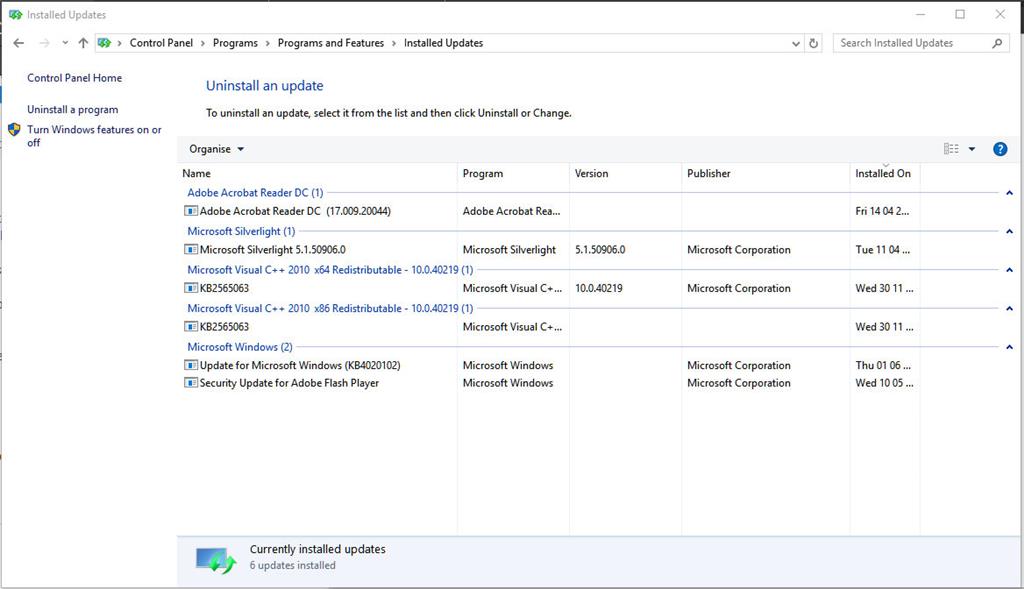Collapse the Microsoft Silverlight group
The width and height of the screenshot is (1024, 589).
coord(1009,231)
